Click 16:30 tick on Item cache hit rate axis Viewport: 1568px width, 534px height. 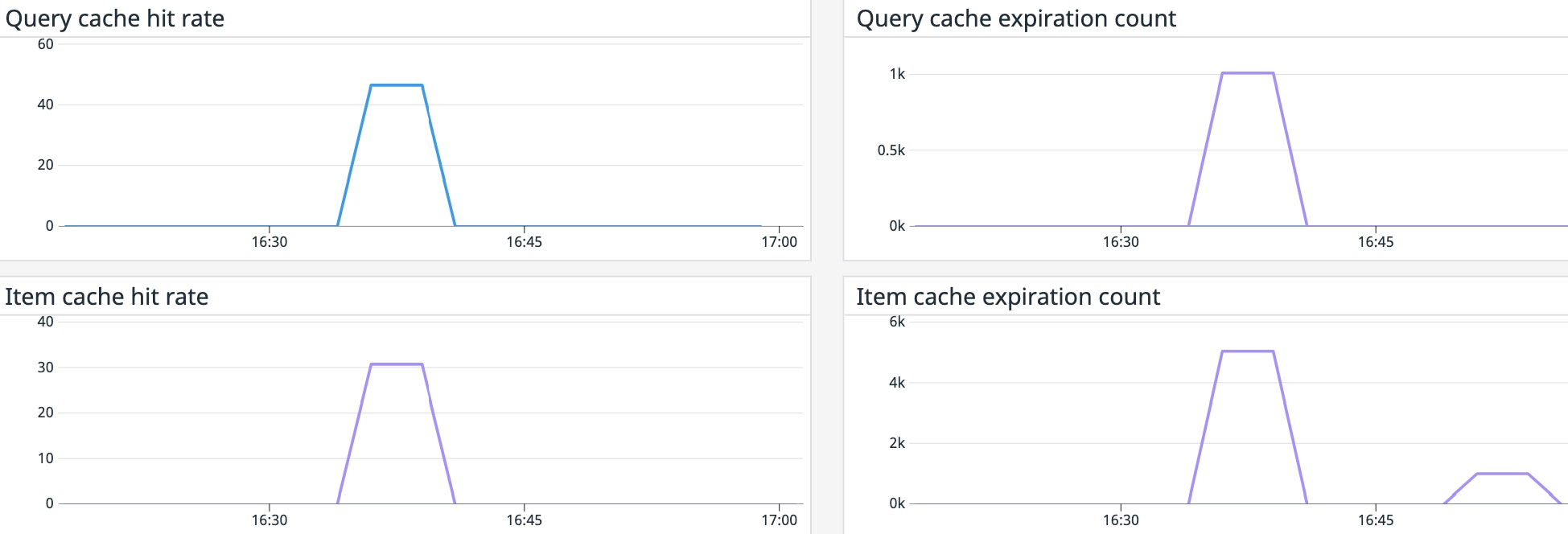(270, 520)
